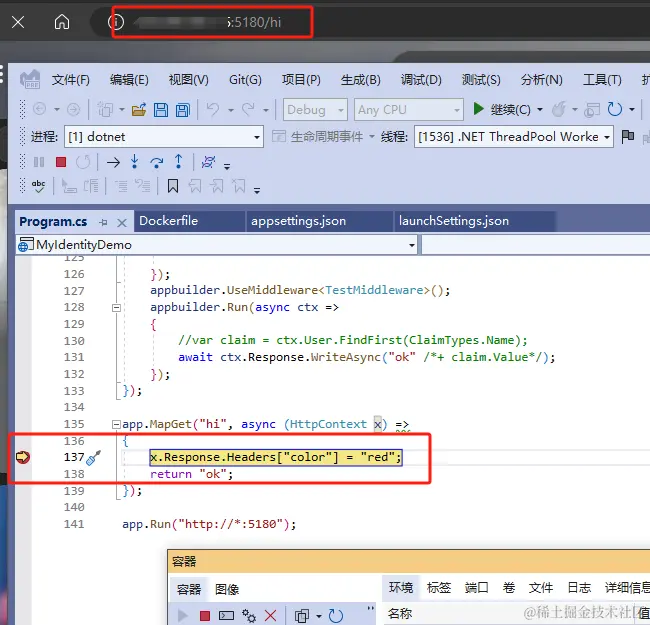650x625 pixels.
Task: Click the Save icon
Action: [161, 110]
